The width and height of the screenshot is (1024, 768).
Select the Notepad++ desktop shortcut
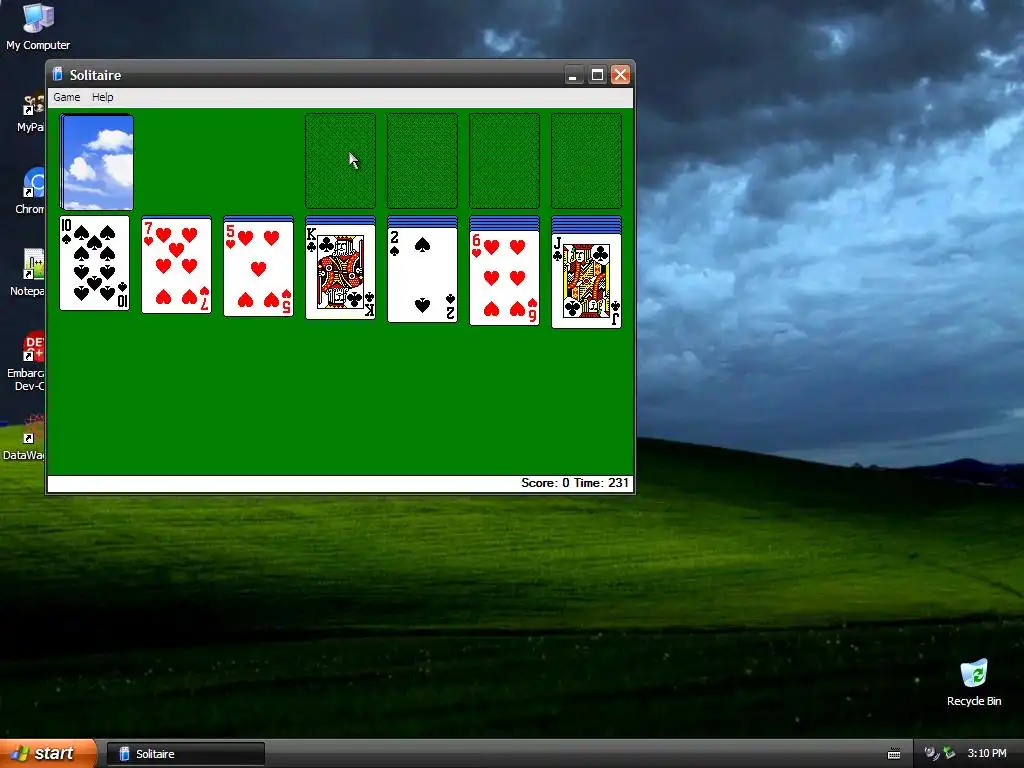pyautogui.click(x=27, y=273)
